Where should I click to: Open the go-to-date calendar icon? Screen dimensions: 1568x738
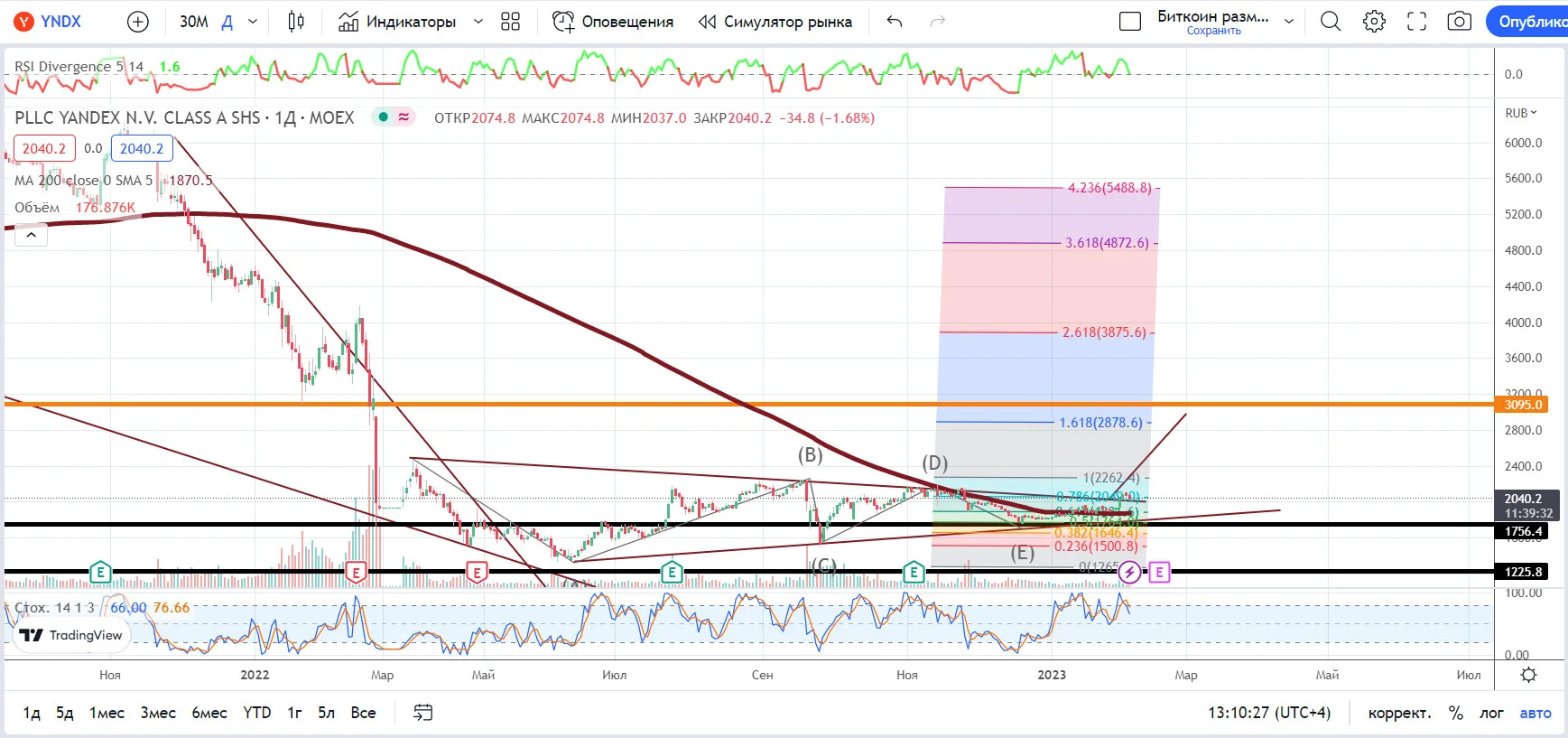pos(423,713)
